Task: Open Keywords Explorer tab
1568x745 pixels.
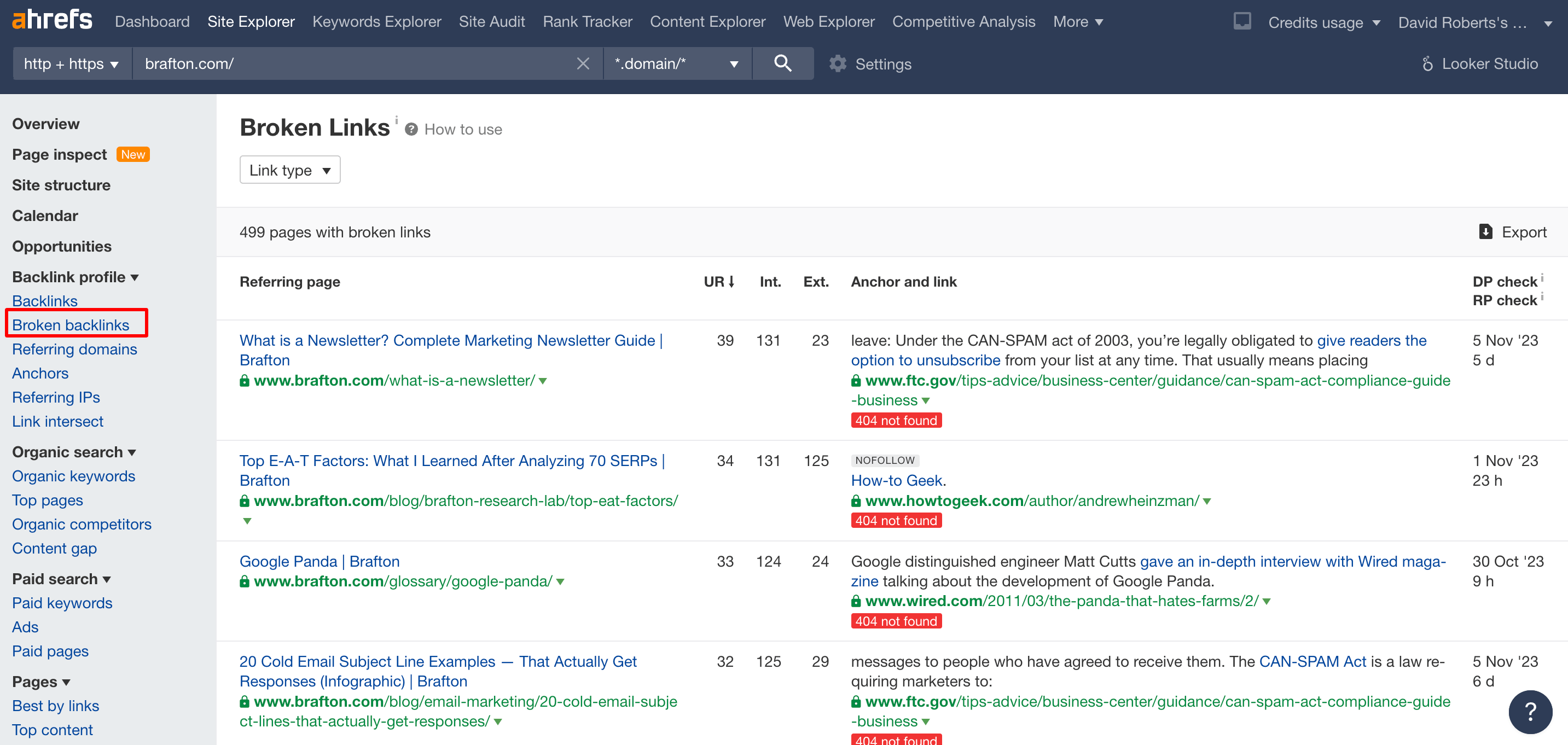Action: [377, 21]
